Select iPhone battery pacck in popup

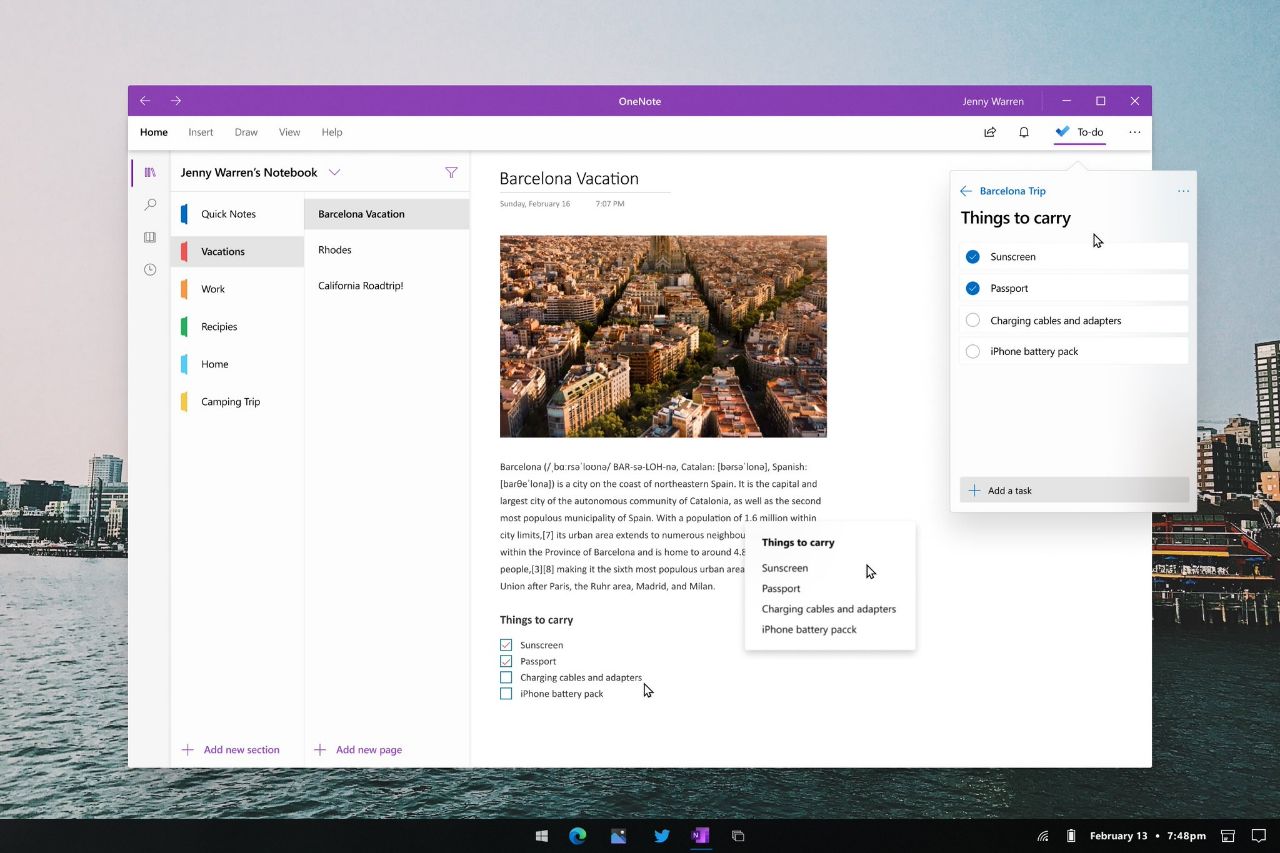coord(809,629)
